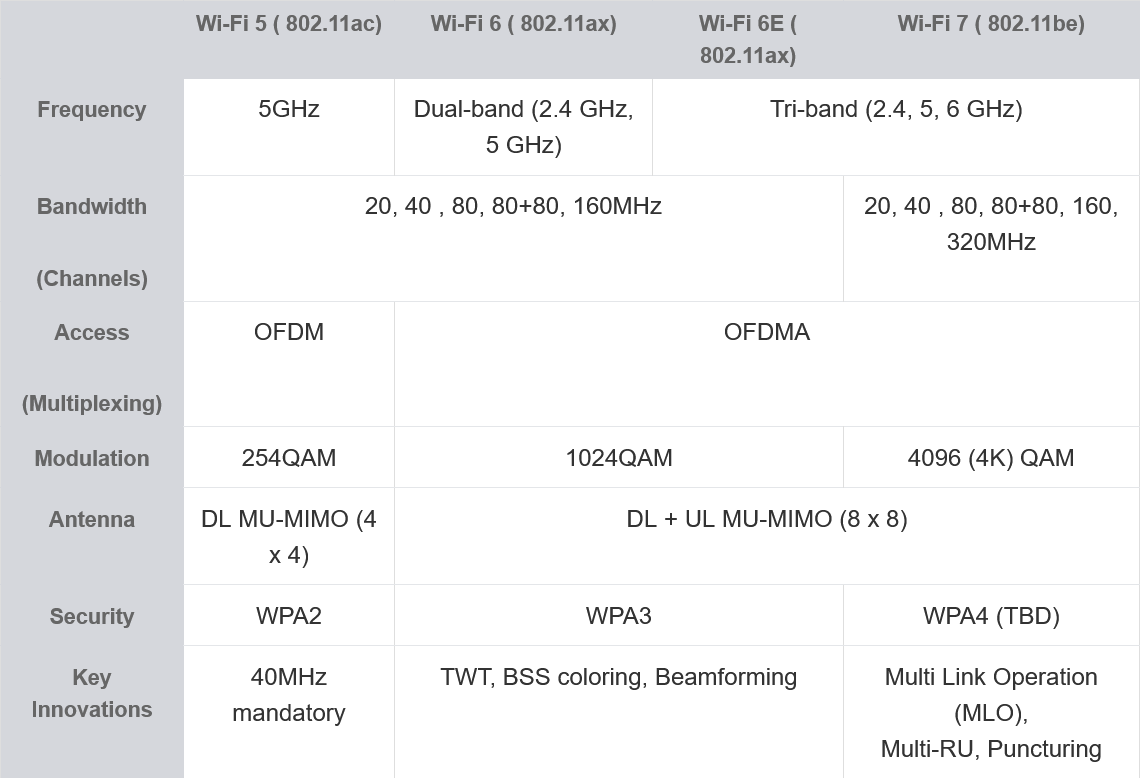Click the Key Innovations row label

coord(92,693)
